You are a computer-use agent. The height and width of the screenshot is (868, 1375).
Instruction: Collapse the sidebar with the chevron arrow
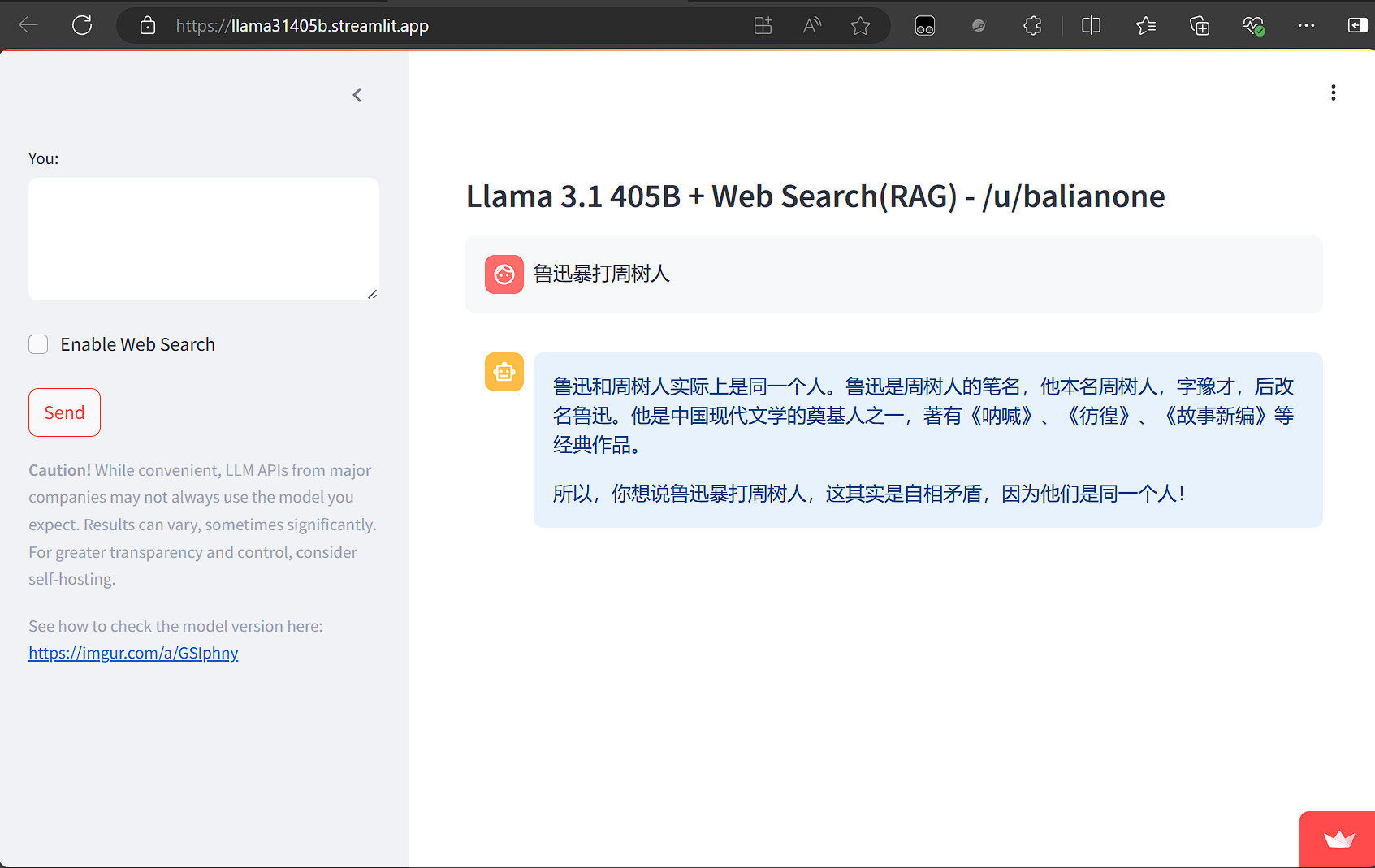pyautogui.click(x=357, y=95)
